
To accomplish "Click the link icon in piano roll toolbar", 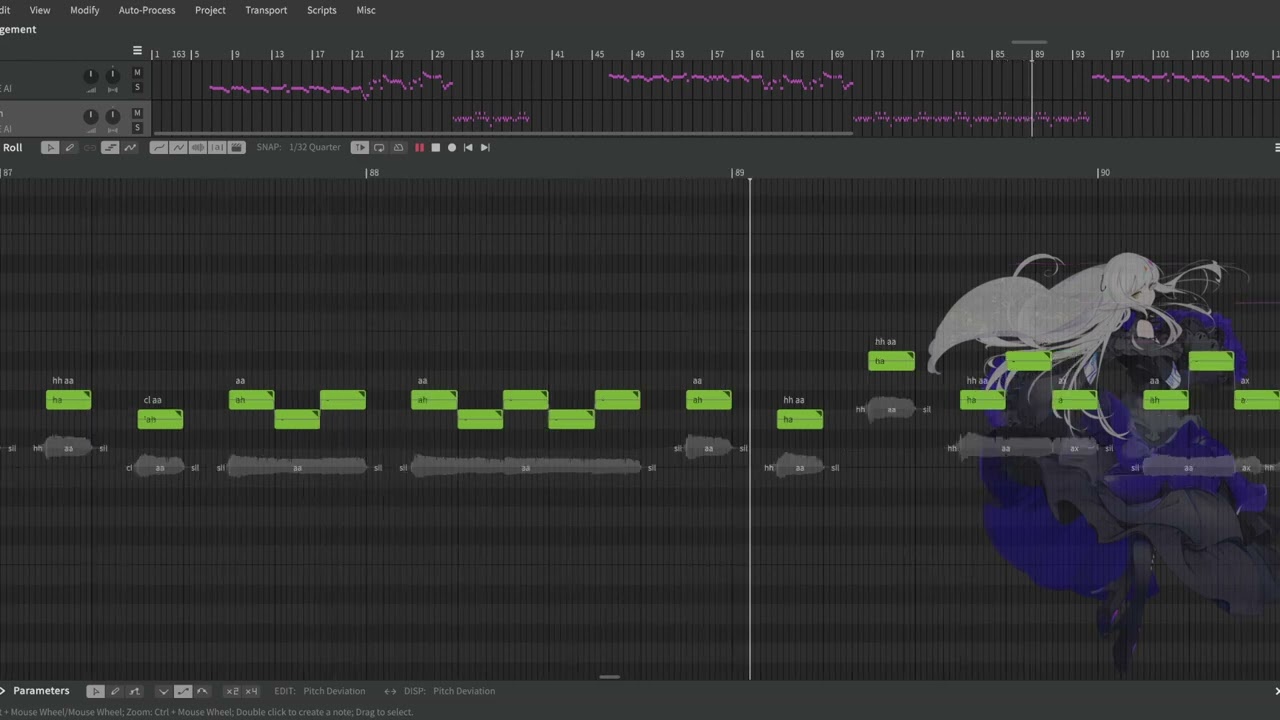I will coord(90,148).
